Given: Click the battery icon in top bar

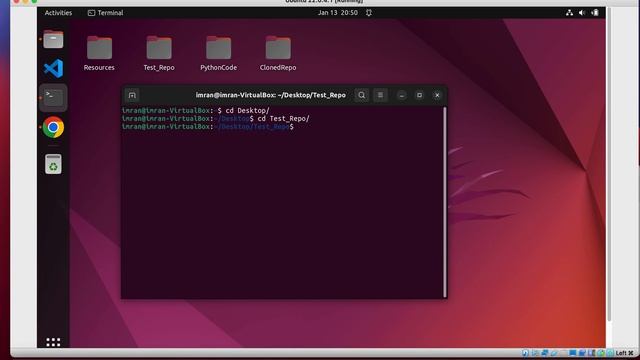Looking at the screenshot, I should coord(595,13).
